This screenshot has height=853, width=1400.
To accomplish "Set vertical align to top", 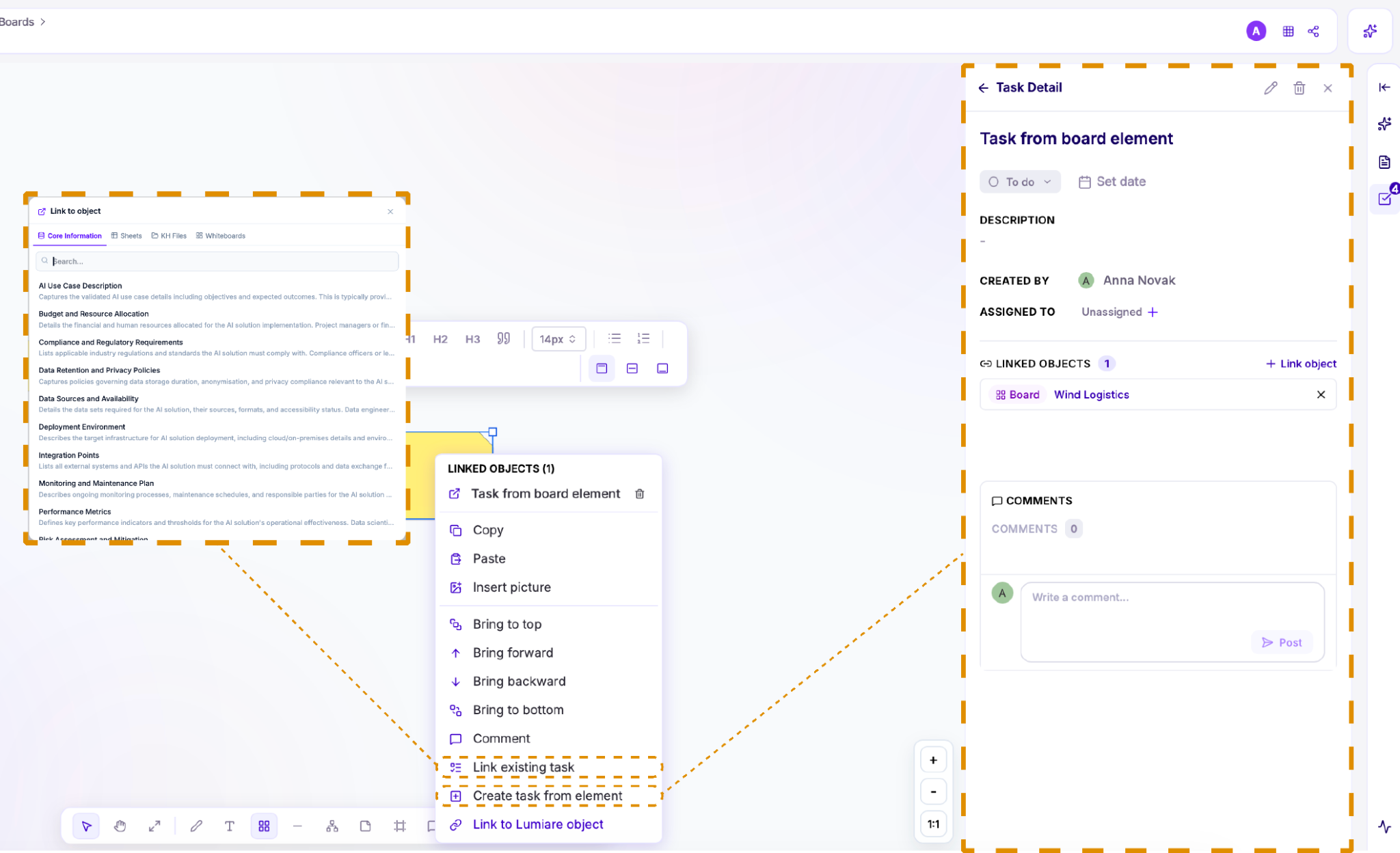I will coord(602,368).
